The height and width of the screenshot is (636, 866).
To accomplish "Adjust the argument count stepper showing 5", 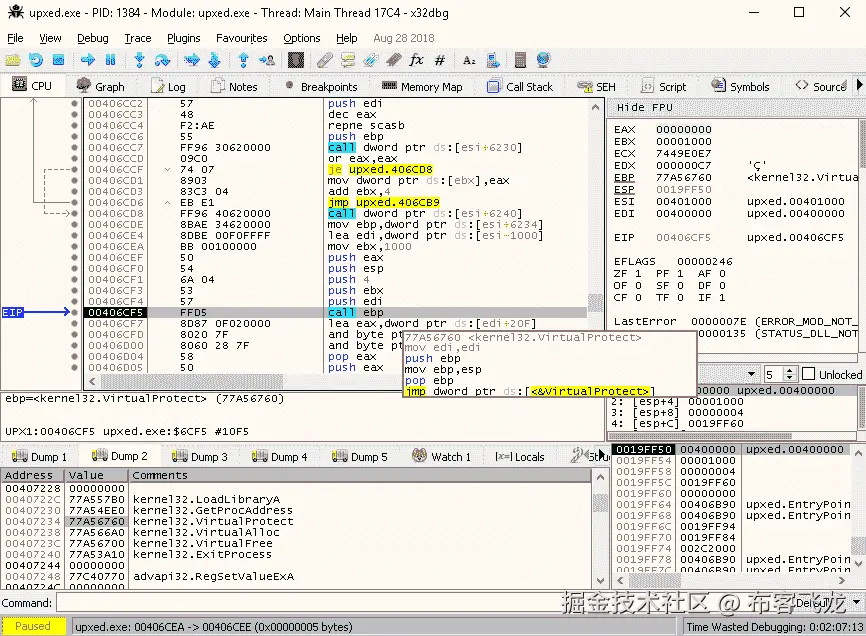I will (790, 374).
